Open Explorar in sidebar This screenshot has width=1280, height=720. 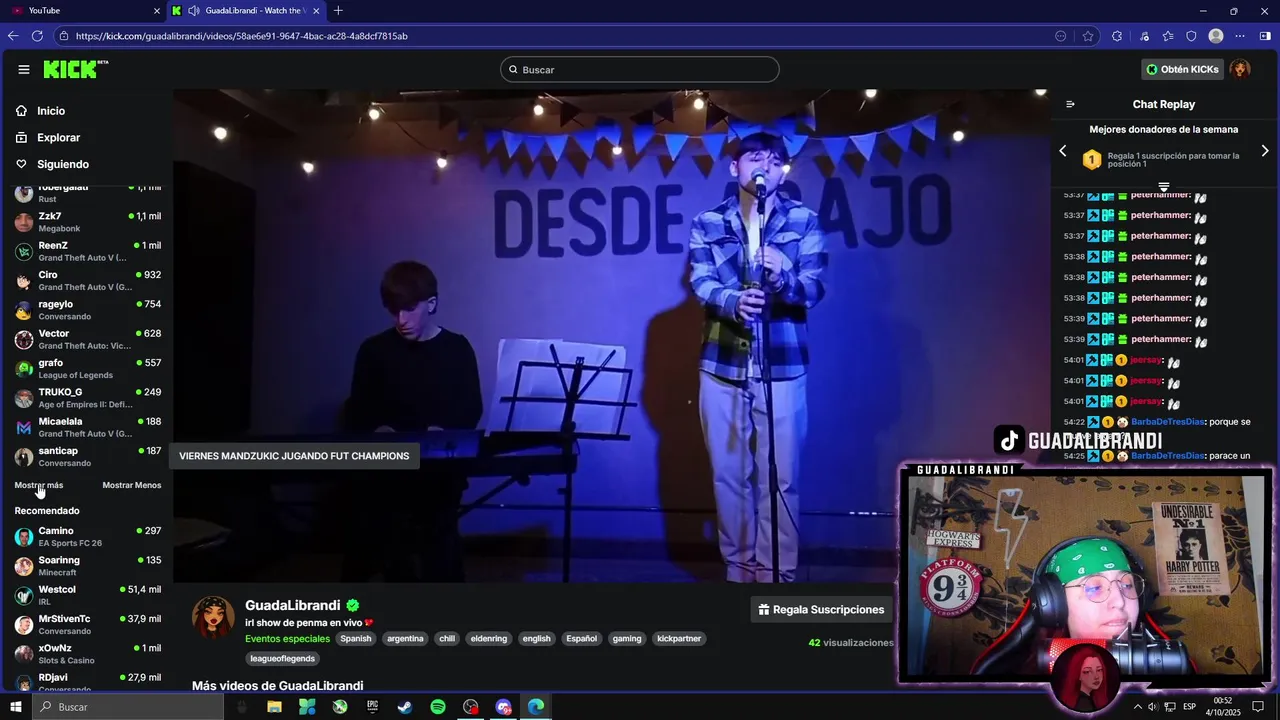58,137
